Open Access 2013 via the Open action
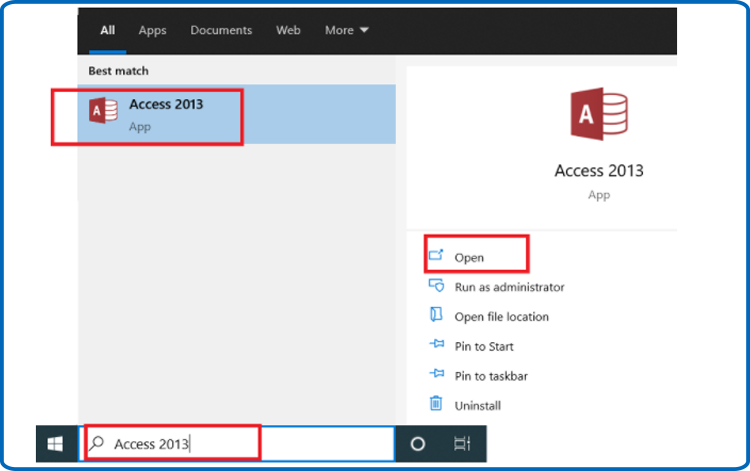This screenshot has height=471, width=750. click(469, 258)
